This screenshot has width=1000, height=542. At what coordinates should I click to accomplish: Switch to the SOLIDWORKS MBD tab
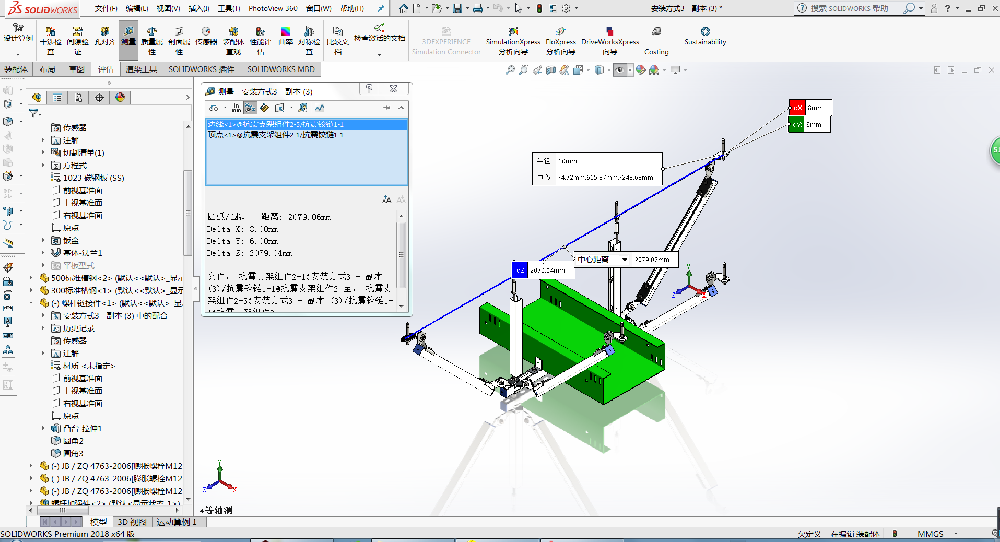280,70
